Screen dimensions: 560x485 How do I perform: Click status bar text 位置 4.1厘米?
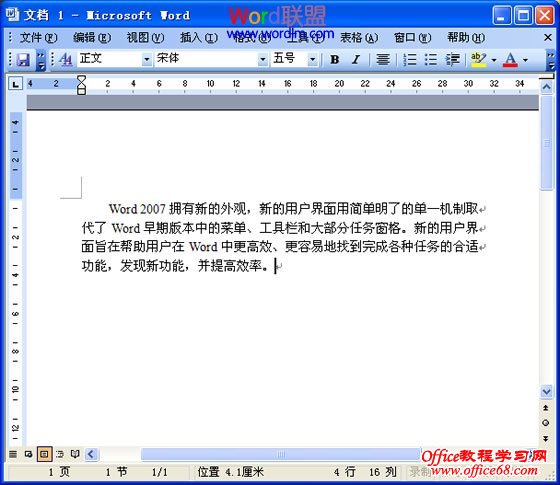click(x=231, y=472)
